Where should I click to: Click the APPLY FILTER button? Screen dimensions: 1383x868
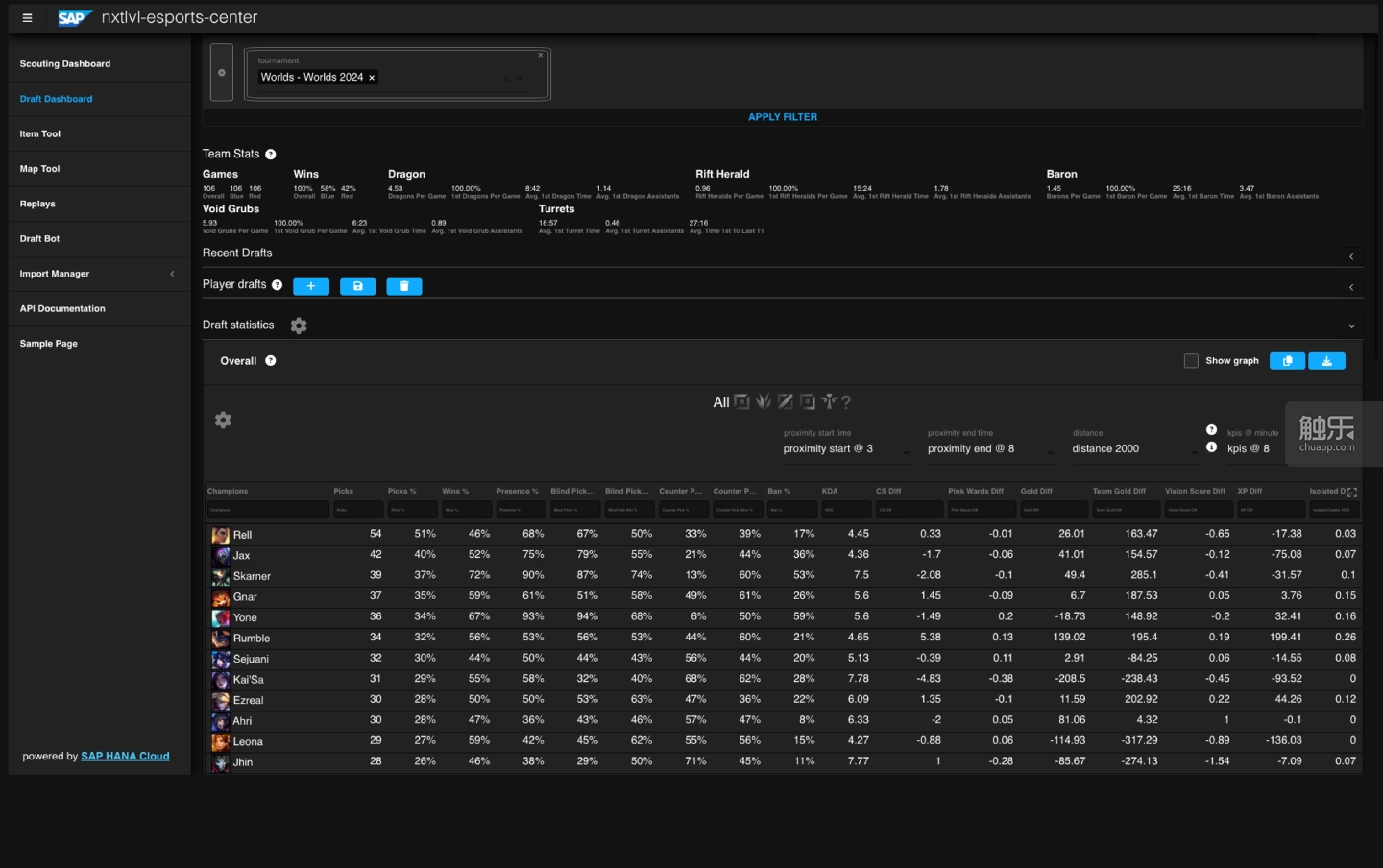coord(783,117)
